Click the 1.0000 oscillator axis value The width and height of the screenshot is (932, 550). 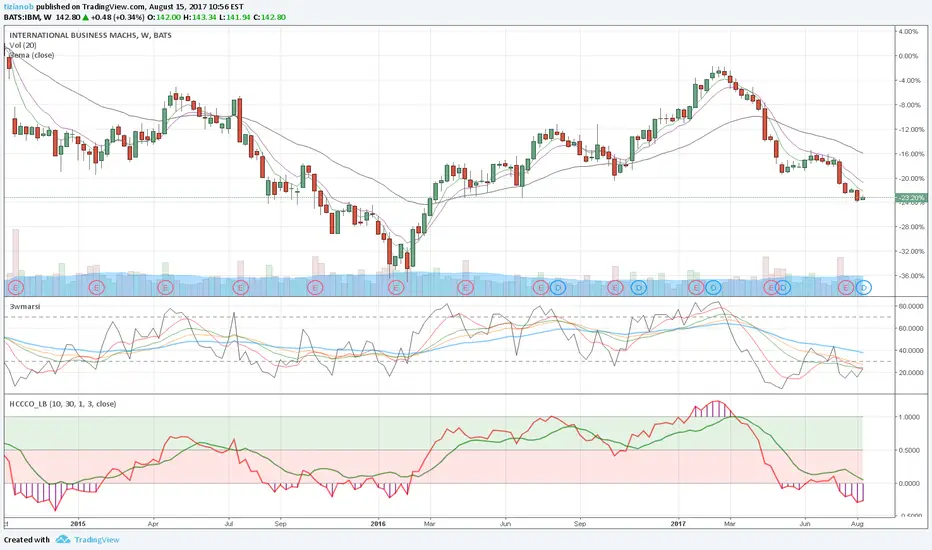tap(909, 417)
